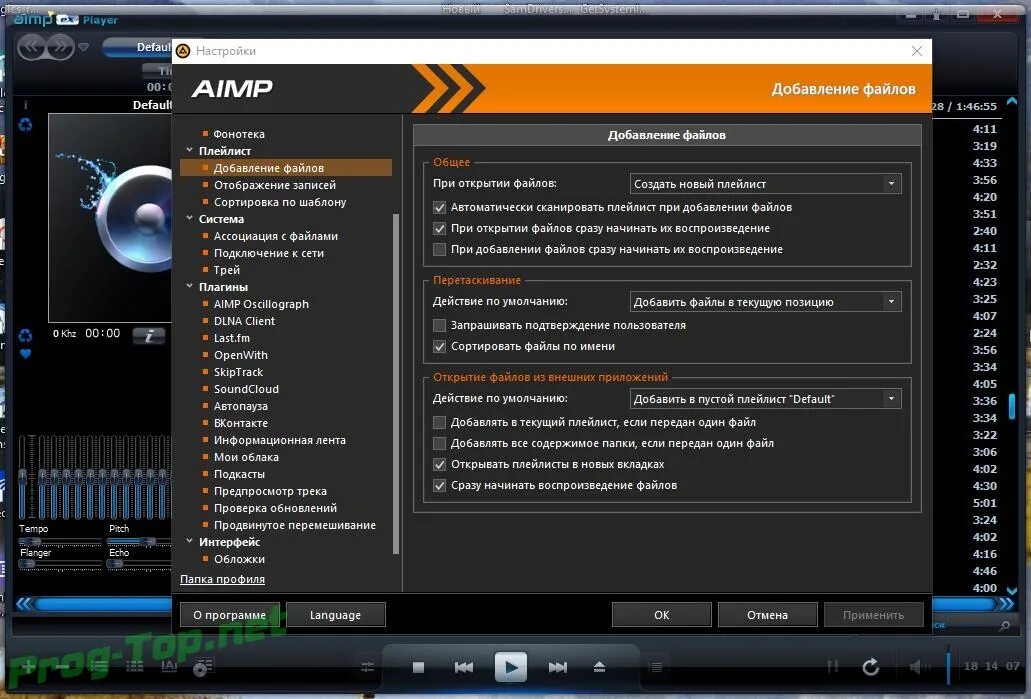Open the Обложки settings page
This screenshot has width=1031, height=699.
coord(239,559)
